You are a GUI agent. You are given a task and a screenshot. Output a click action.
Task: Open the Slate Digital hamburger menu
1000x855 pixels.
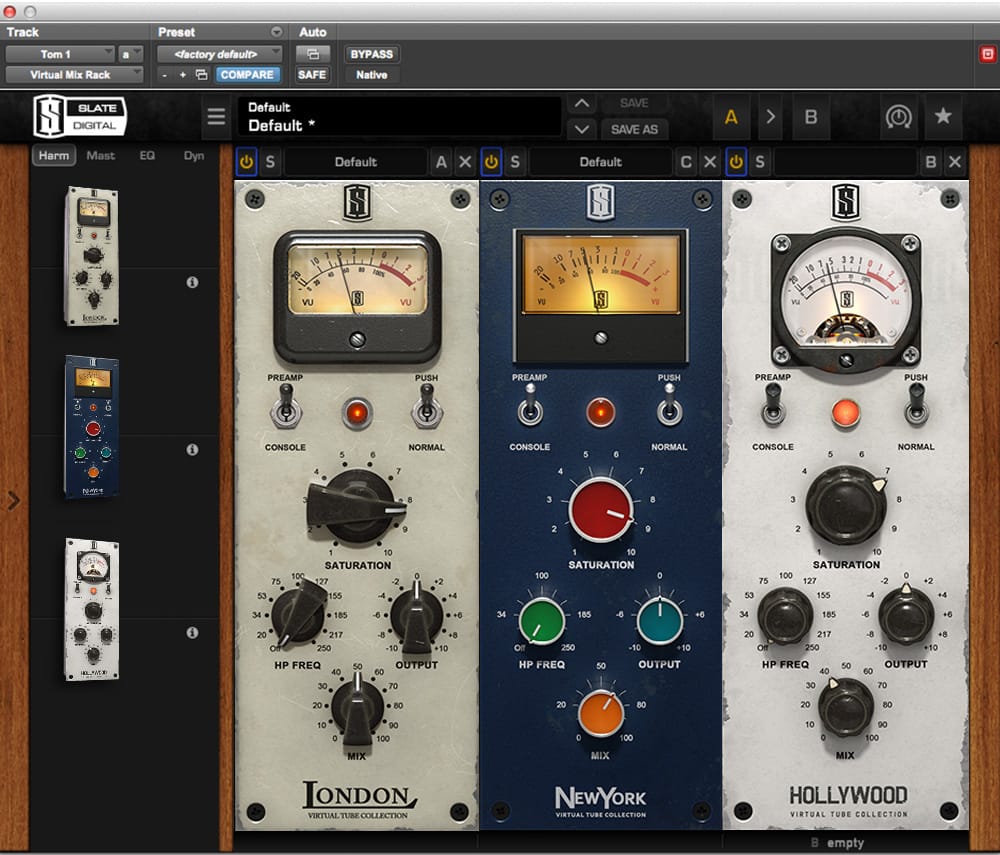point(216,117)
